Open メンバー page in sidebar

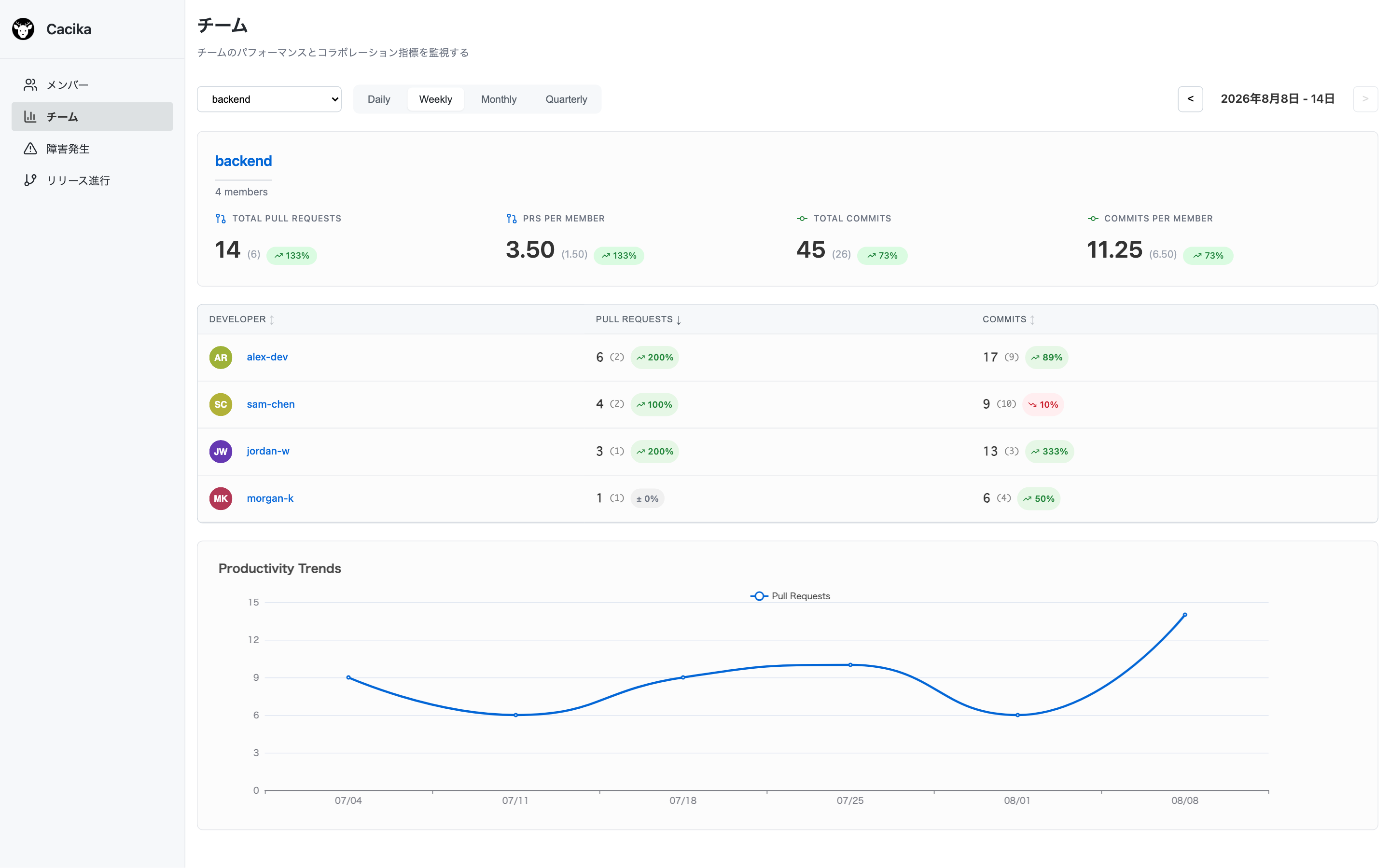click(x=92, y=85)
